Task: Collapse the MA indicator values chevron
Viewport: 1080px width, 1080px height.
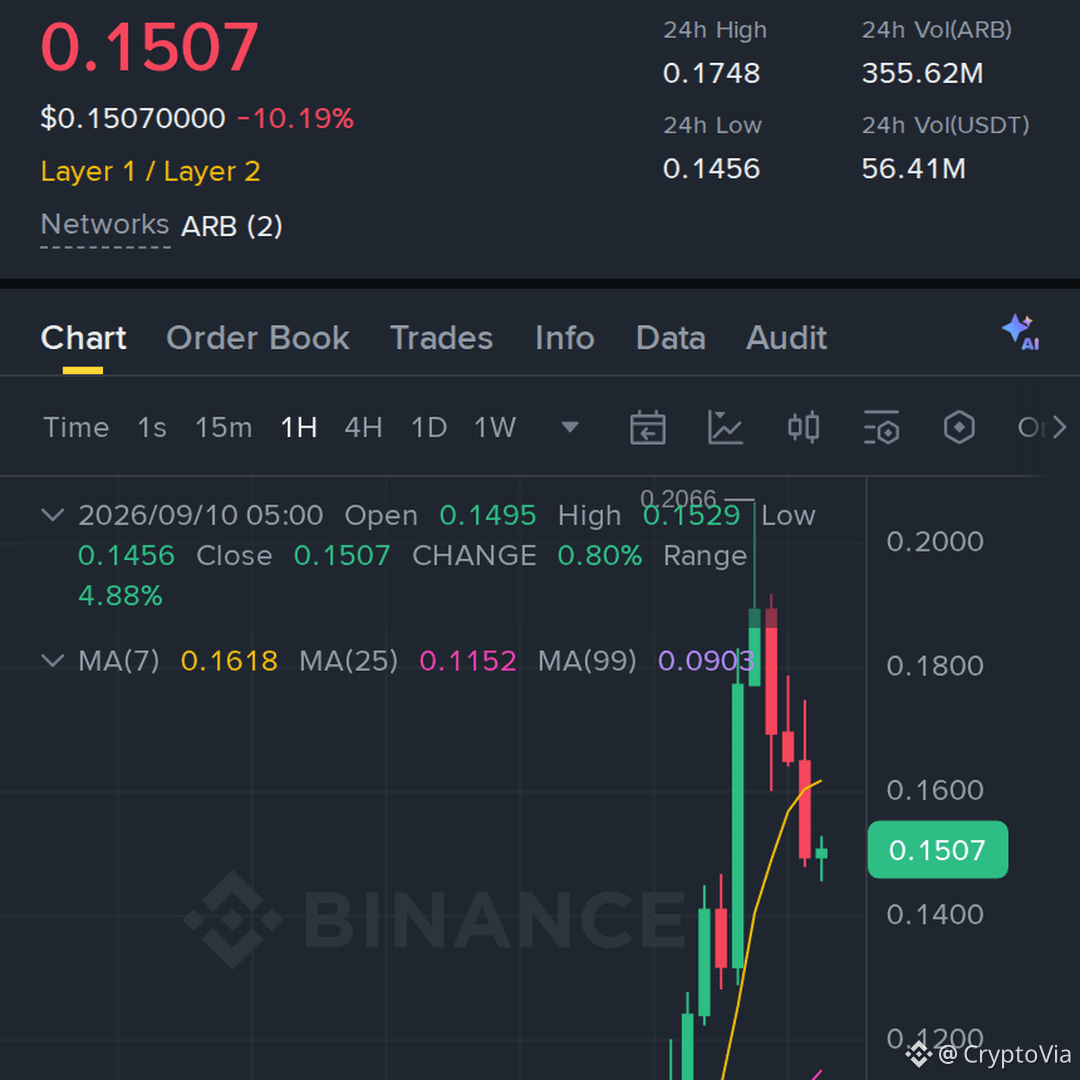Action: click(53, 661)
